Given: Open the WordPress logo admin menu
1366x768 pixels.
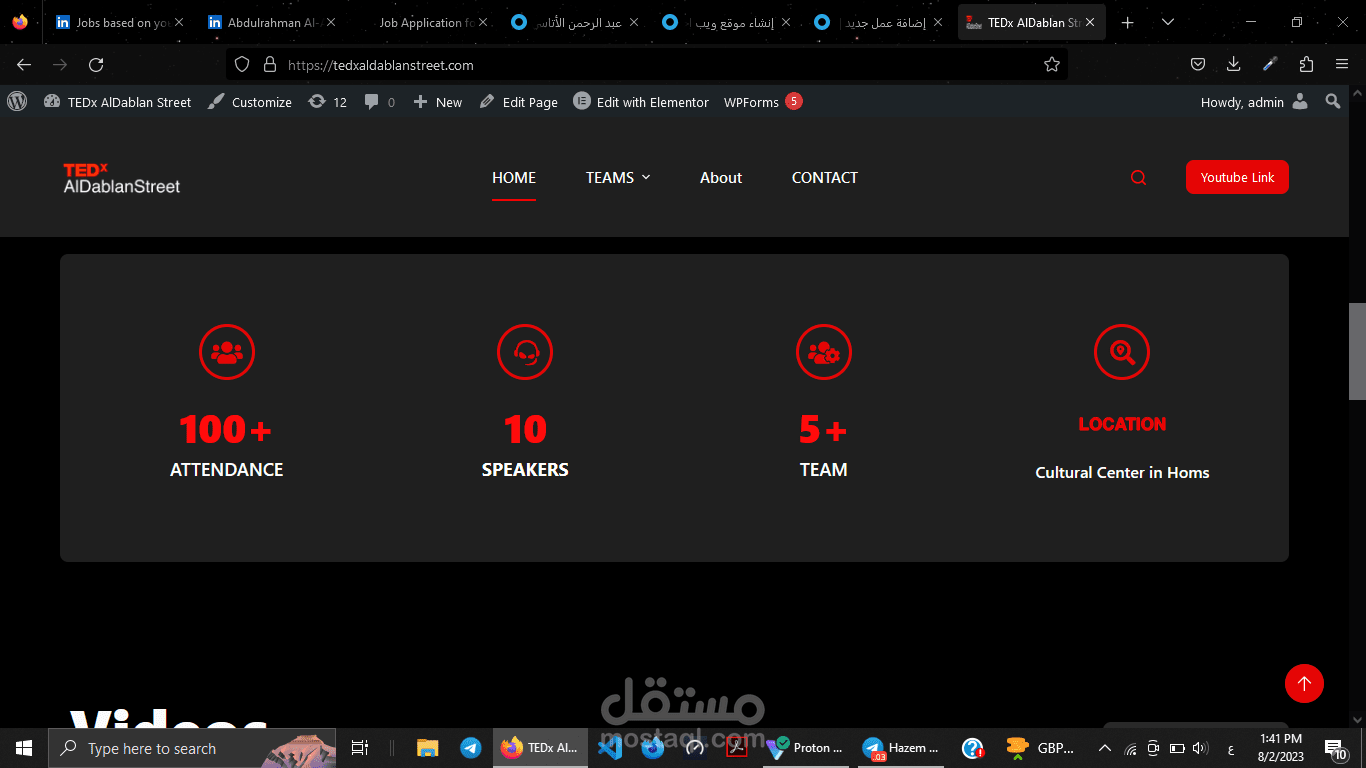Looking at the screenshot, I should pyautogui.click(x=17, y=101).
